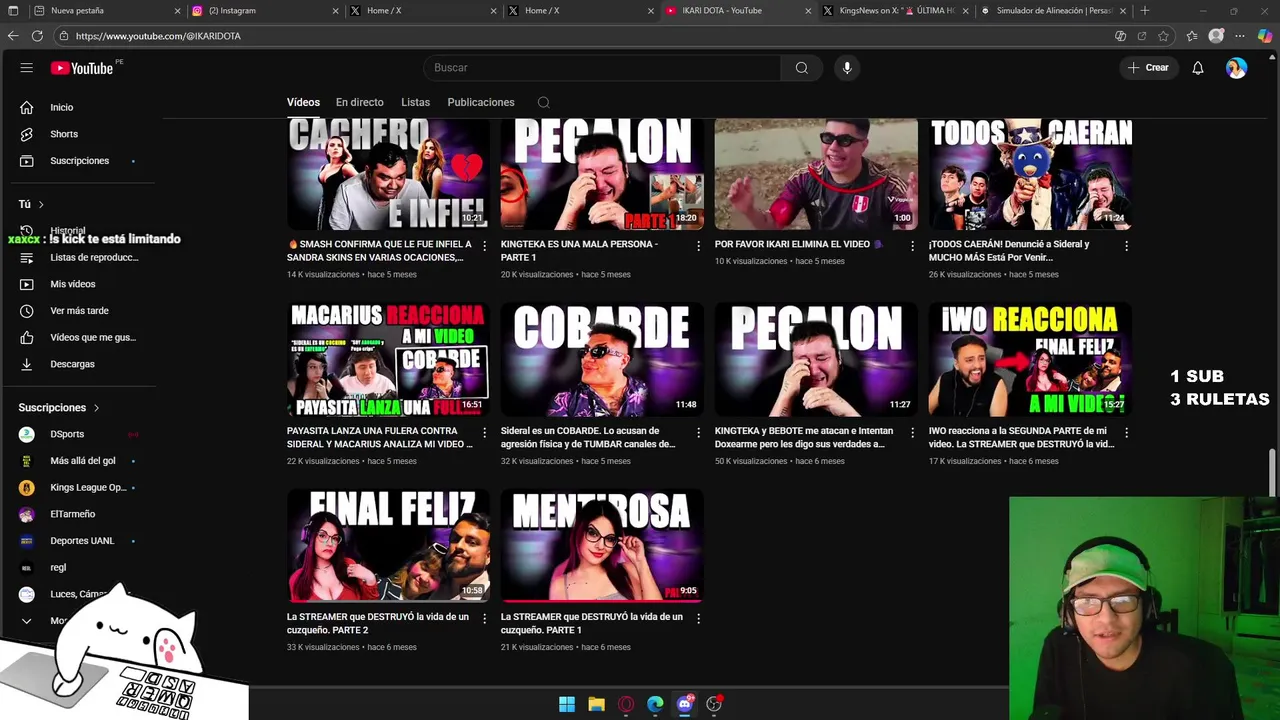Open File Explorer from taskbar
The height and width of the screenshot is (720, 1280).
coord(596,704)
